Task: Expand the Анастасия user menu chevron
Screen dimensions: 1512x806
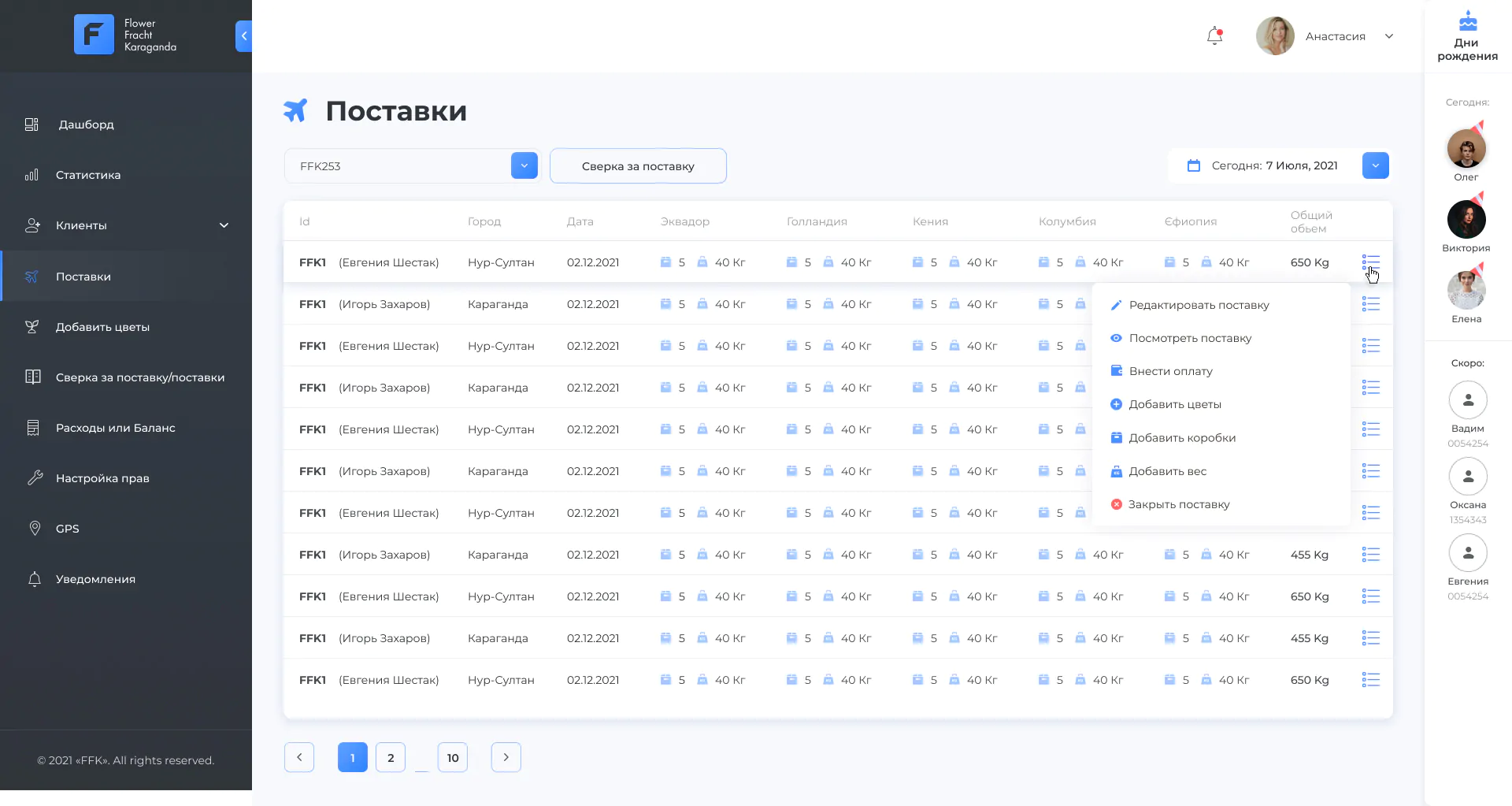Action: [x=1389, y=36]
